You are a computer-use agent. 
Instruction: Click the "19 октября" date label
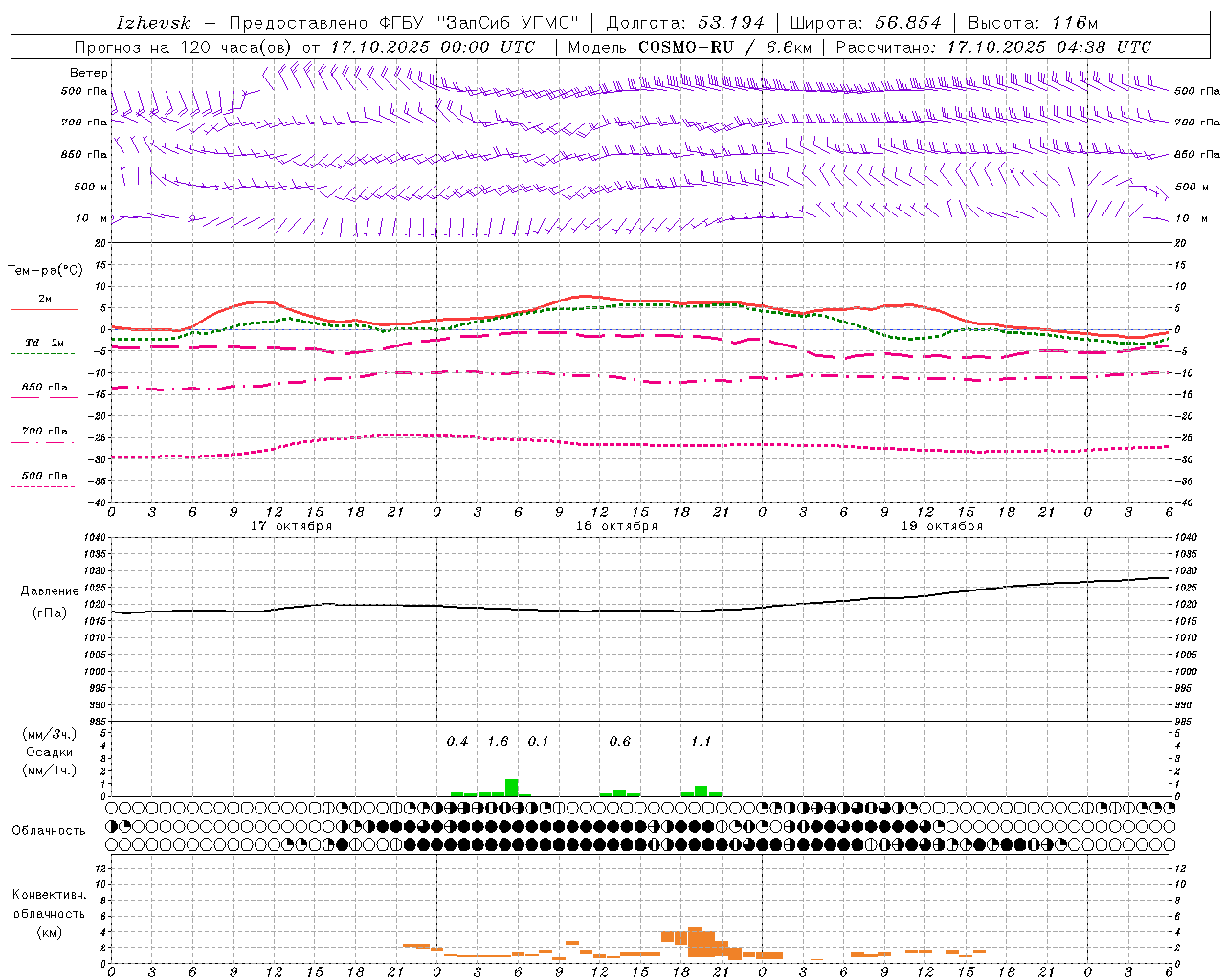942,526
